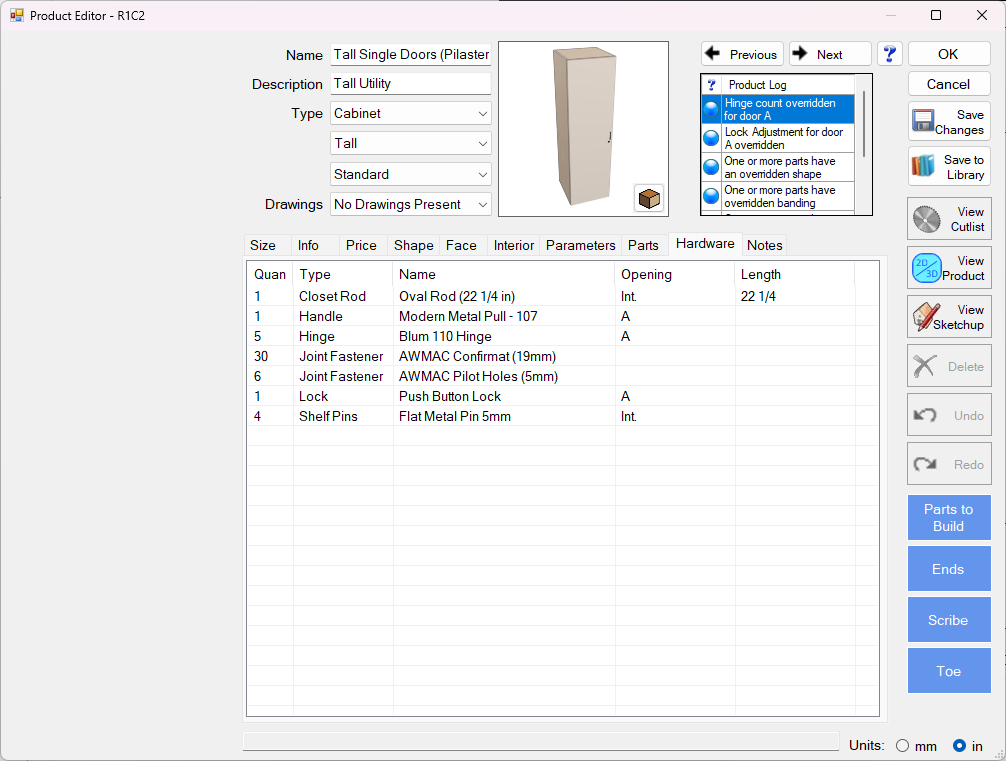1006x761 pixels.
Task: Select the mm units radio button
Action: pos(903,746)
